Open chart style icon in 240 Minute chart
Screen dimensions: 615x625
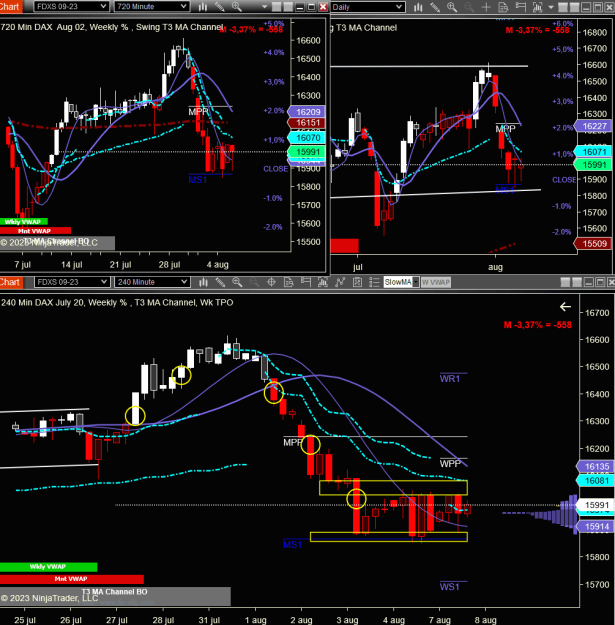click(x=203, y=282)
